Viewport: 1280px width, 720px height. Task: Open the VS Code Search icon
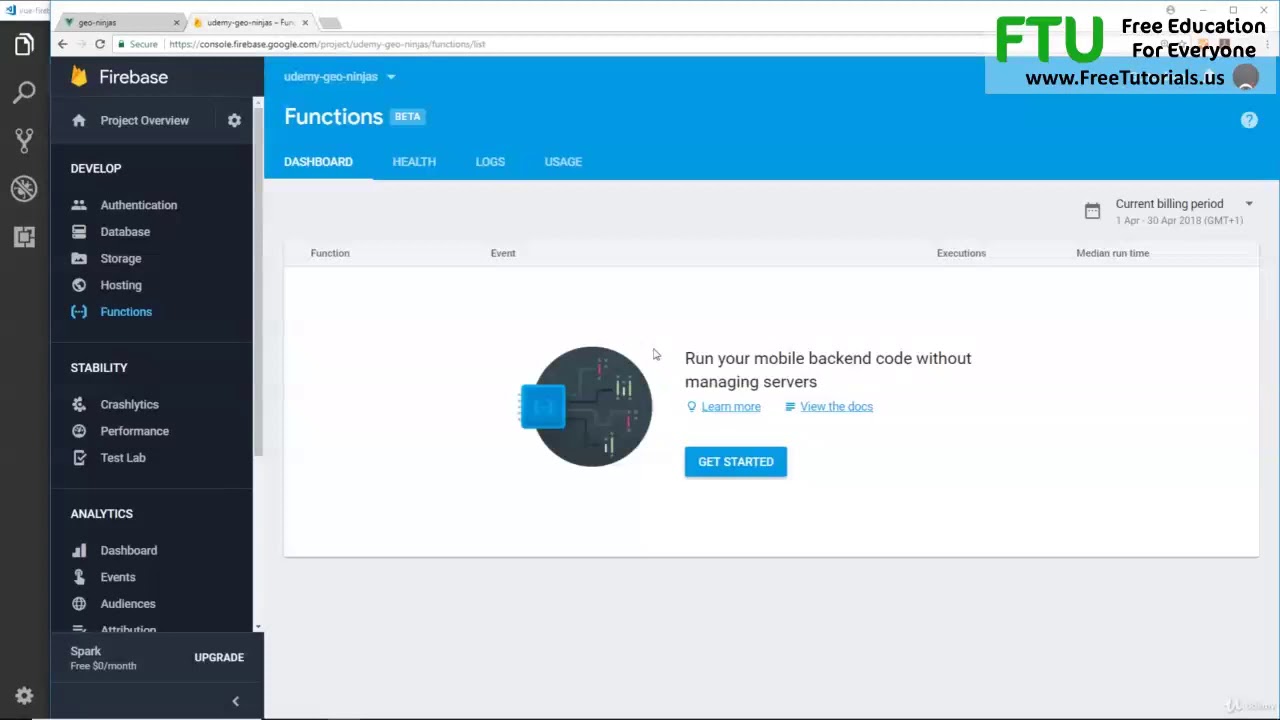24,92
